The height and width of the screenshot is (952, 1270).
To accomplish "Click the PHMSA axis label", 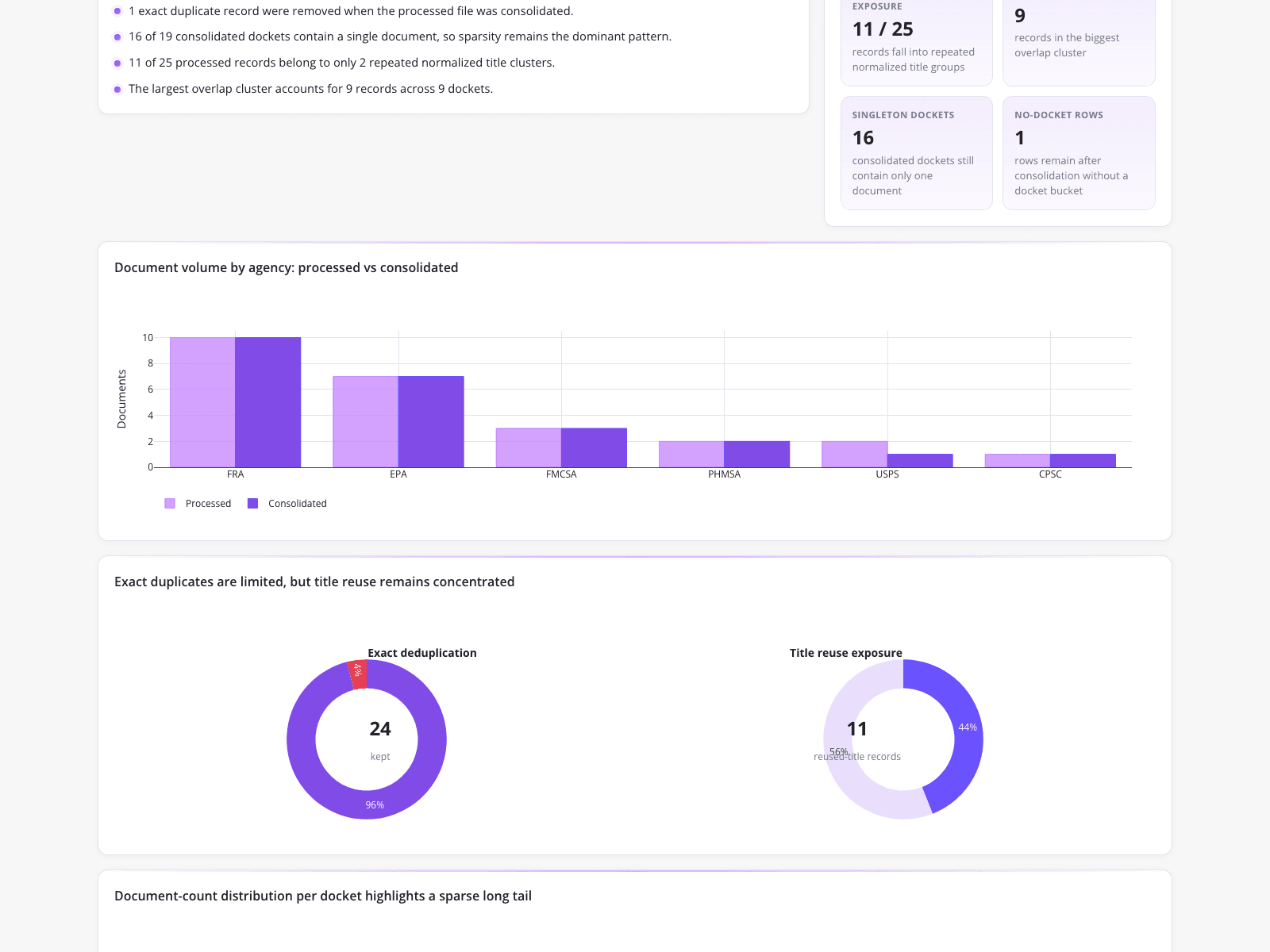I will coord(725,474).
